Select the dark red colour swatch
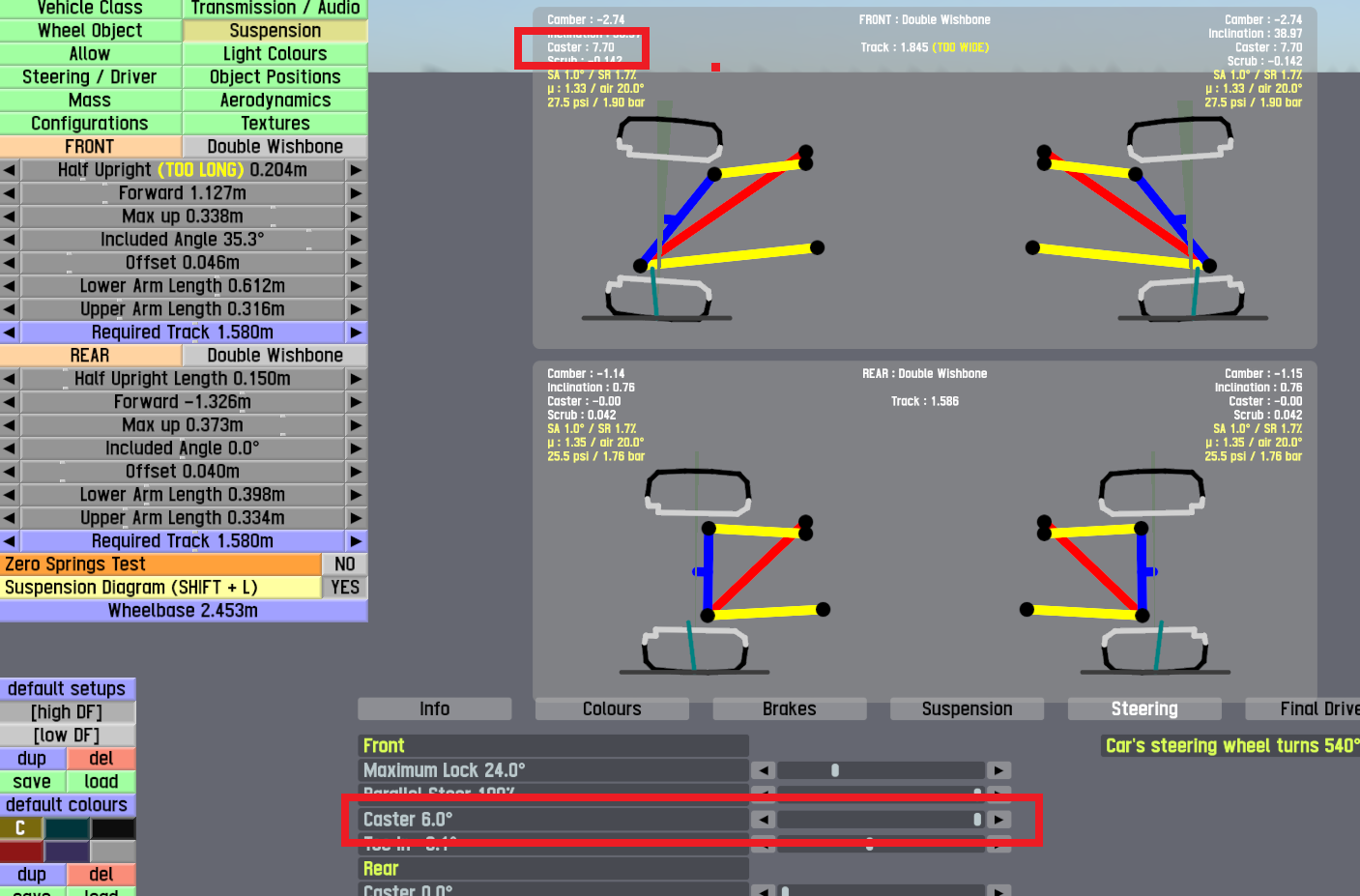 (x=20, y=852)
